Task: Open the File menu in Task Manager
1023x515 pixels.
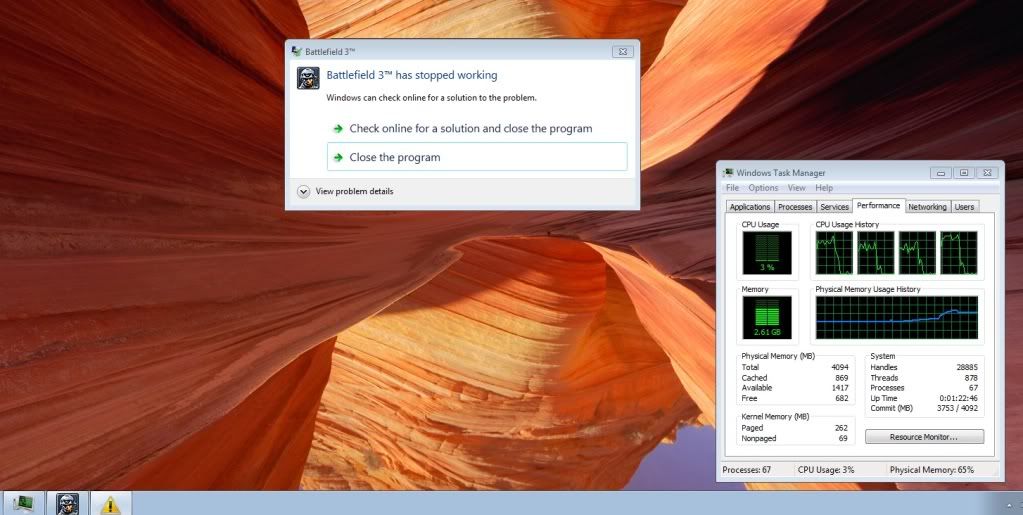Action: pyautogui.click(x=733, y=187)
